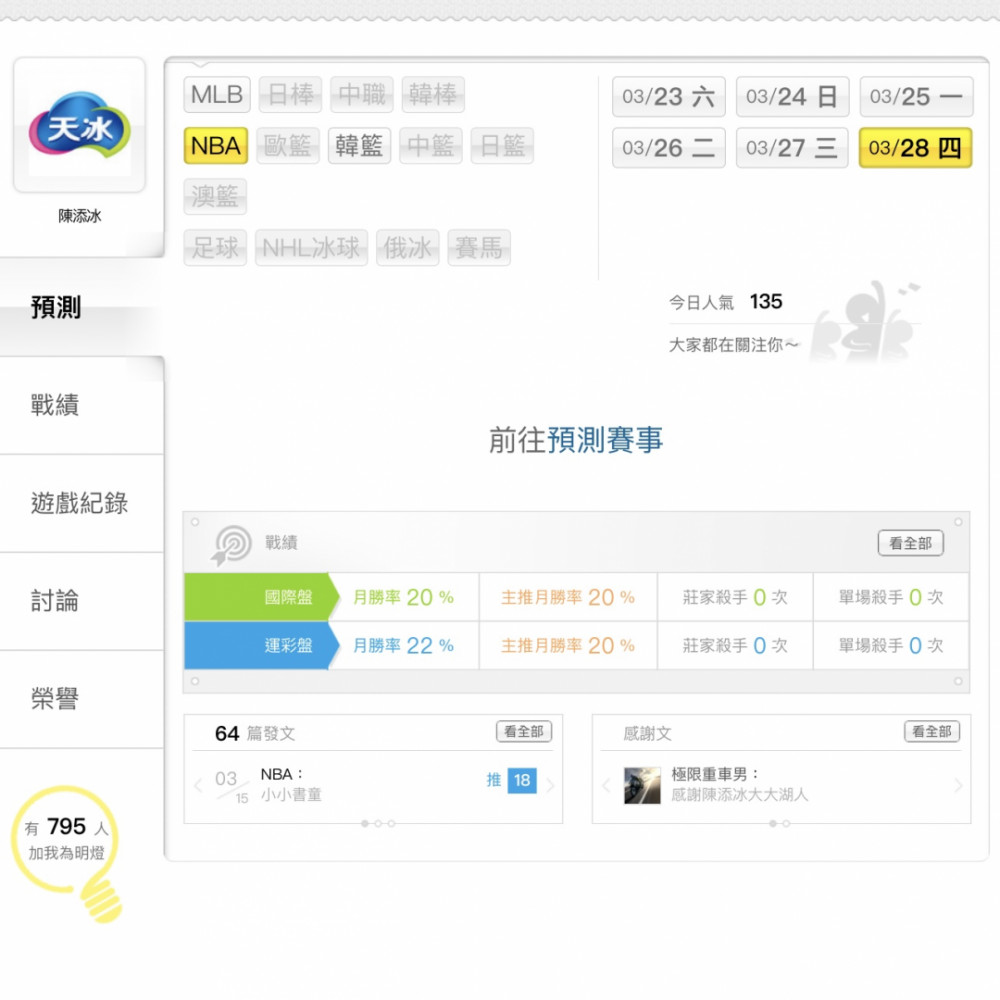
Task: Click the 陳添冰 username text
Action: click(x=80, y=216)
